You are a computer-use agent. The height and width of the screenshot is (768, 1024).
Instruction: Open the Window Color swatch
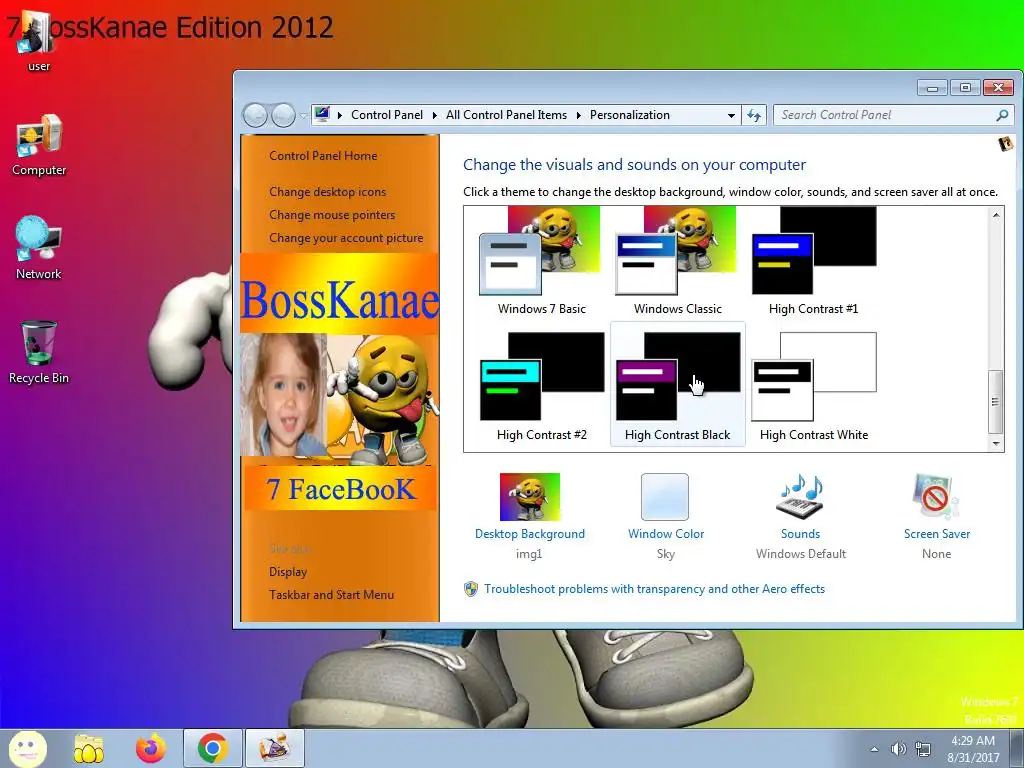(x=665, y=497)
